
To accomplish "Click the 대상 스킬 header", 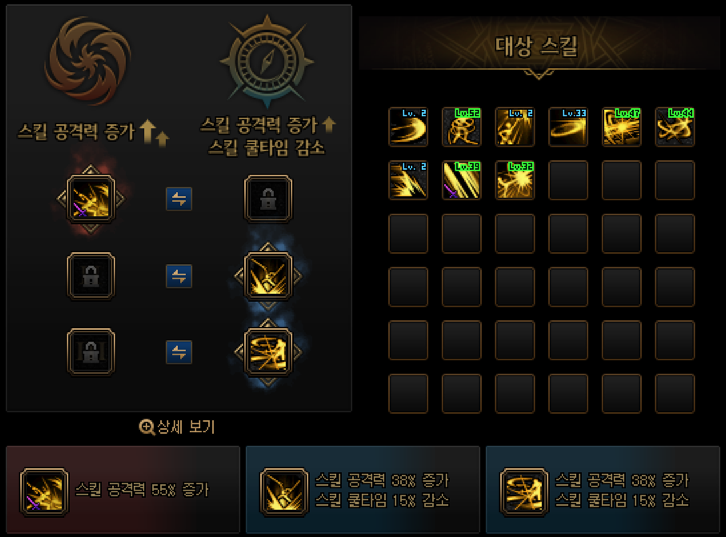I will click(x=537, y=46).
